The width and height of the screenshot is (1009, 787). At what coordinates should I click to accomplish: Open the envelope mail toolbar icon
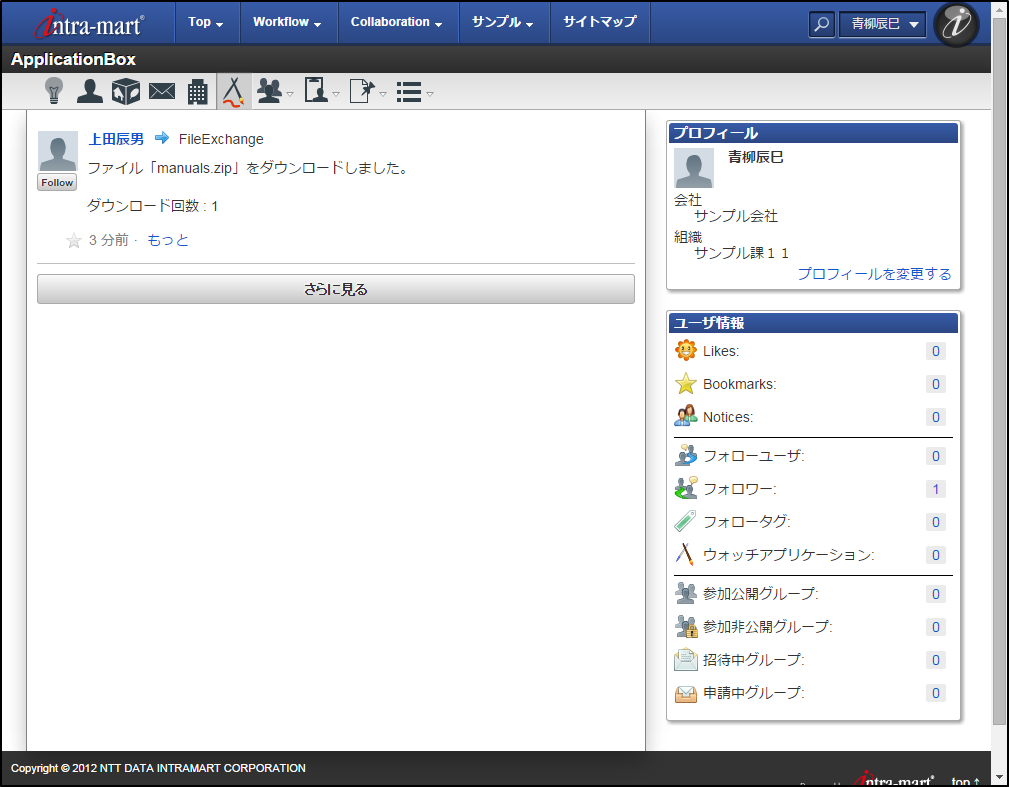tap(162, 91)
